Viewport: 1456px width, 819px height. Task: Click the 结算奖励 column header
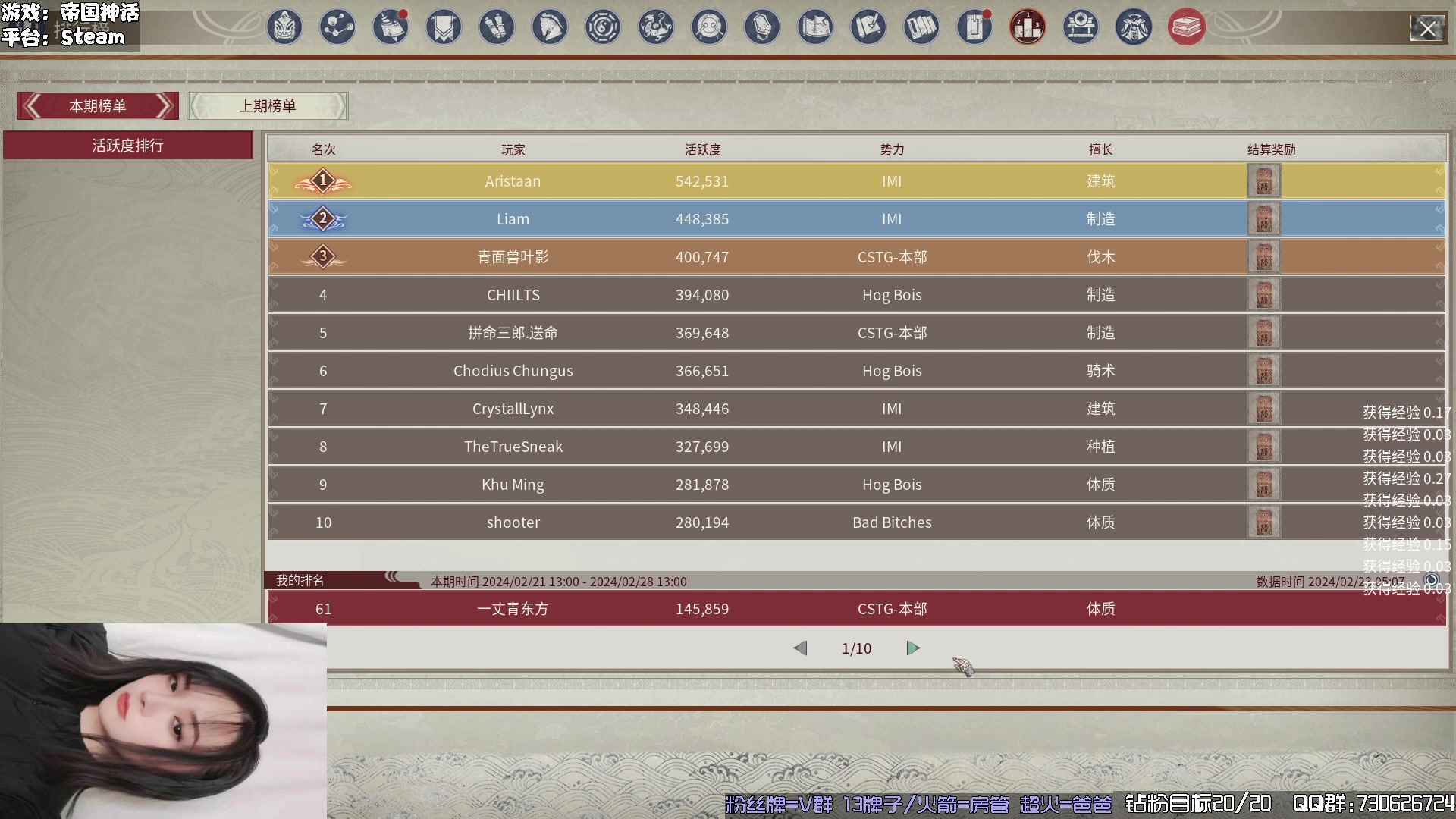point(1272,149)
